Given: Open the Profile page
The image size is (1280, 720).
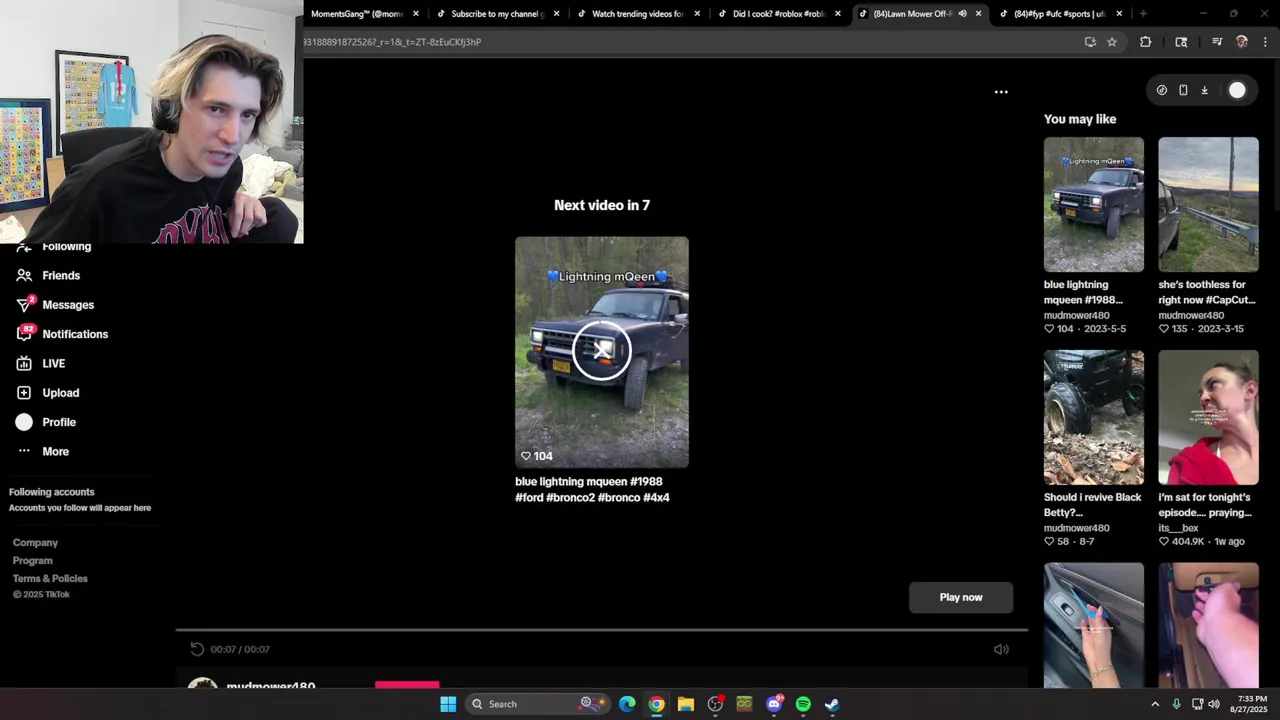Looking at the screenshot, I should 46,422.
